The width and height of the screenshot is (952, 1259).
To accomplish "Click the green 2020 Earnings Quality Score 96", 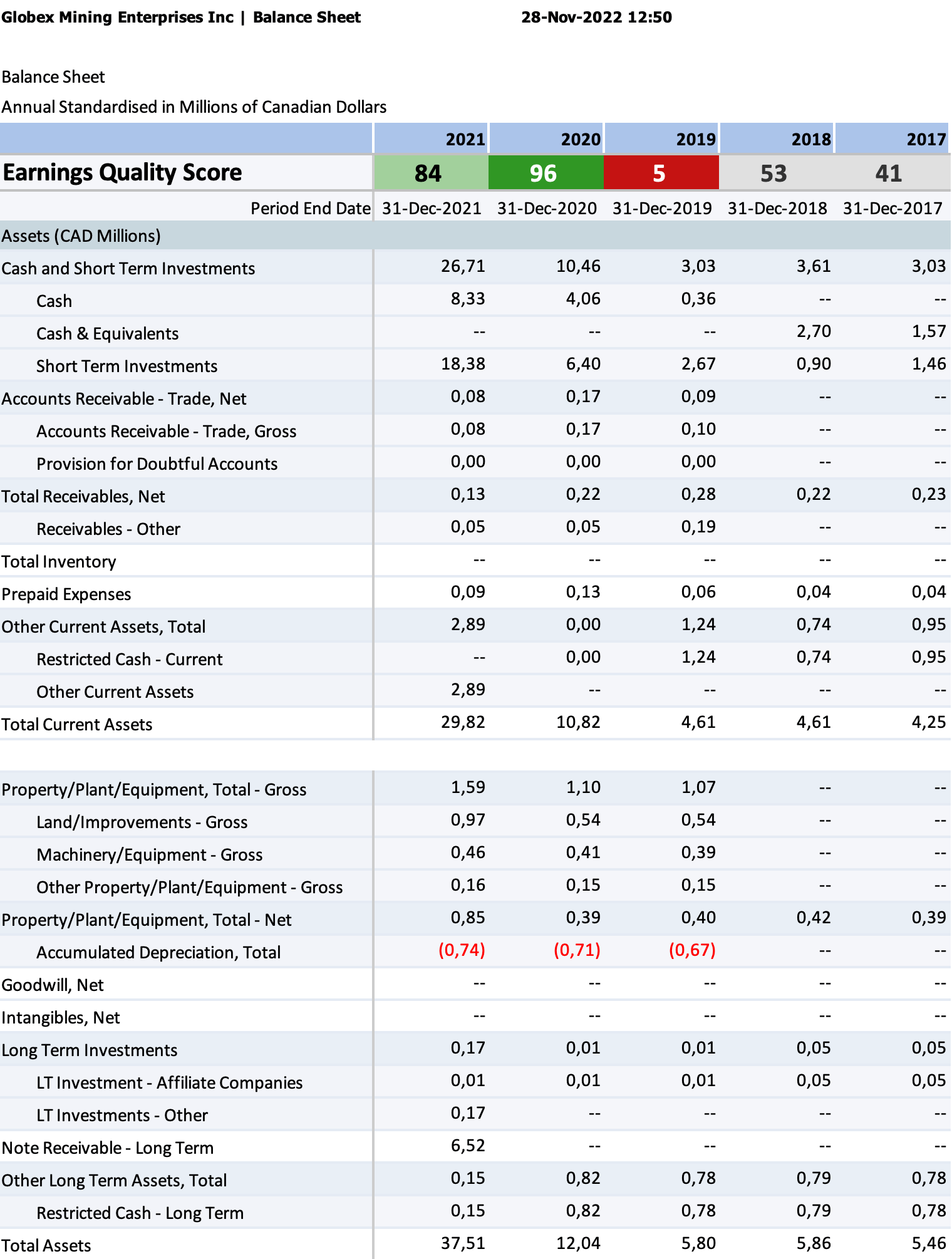I will 544,173.
